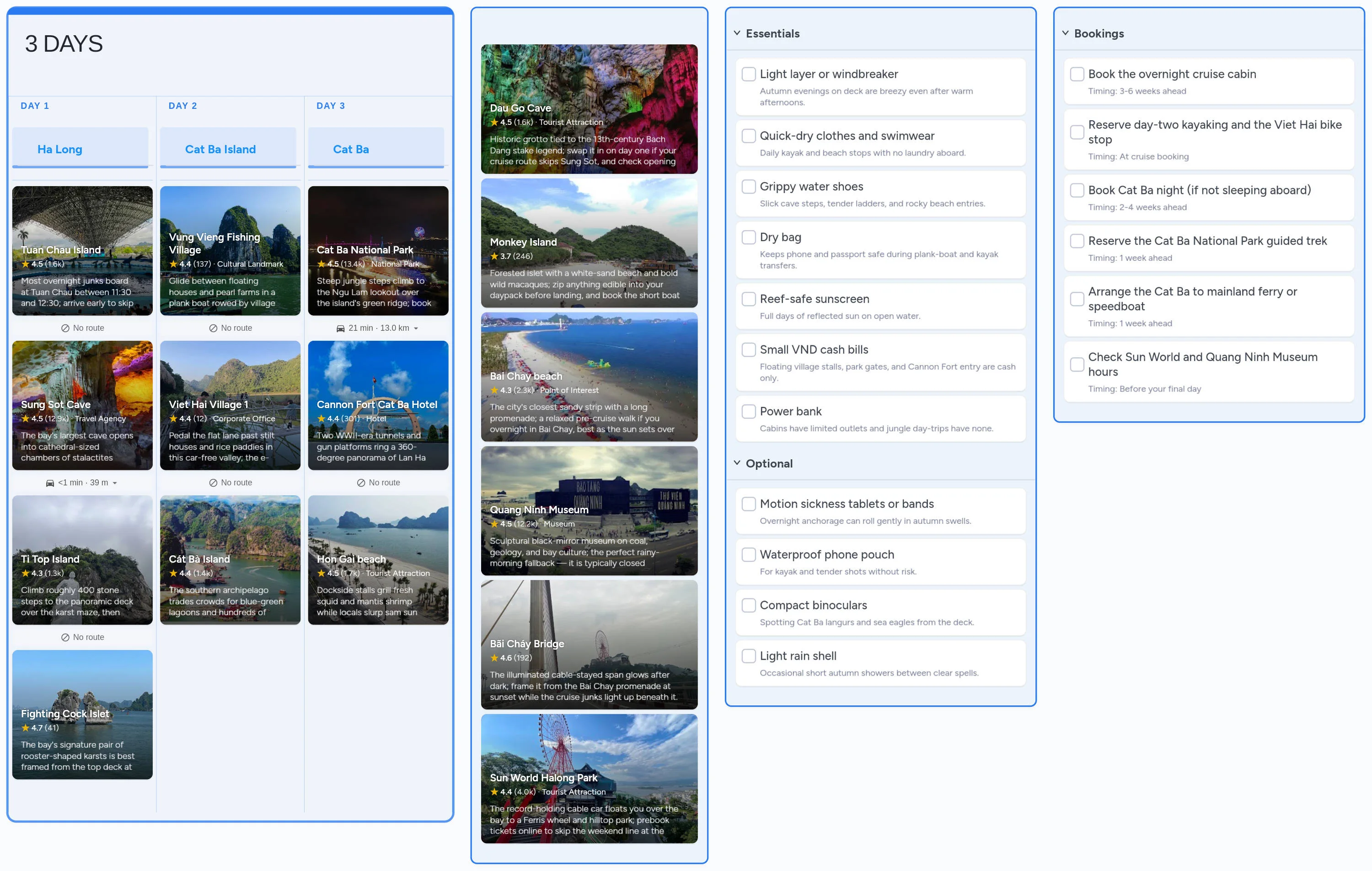This screenshot has height=871, width=1372.
Task: Click the no-route icon under Viet Hai Village 1
Action: 213,483
